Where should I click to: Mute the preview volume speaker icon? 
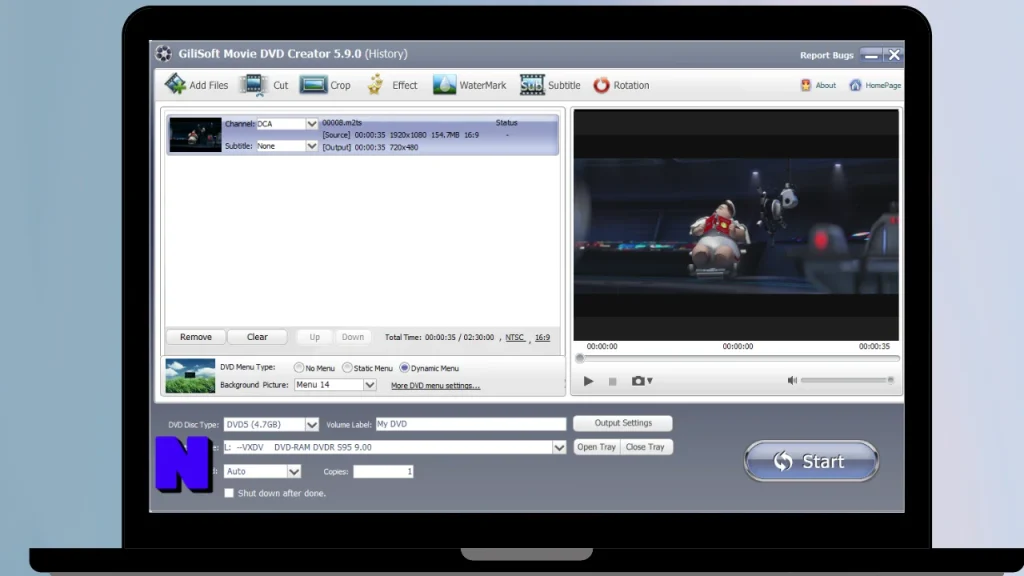(792, 380)
